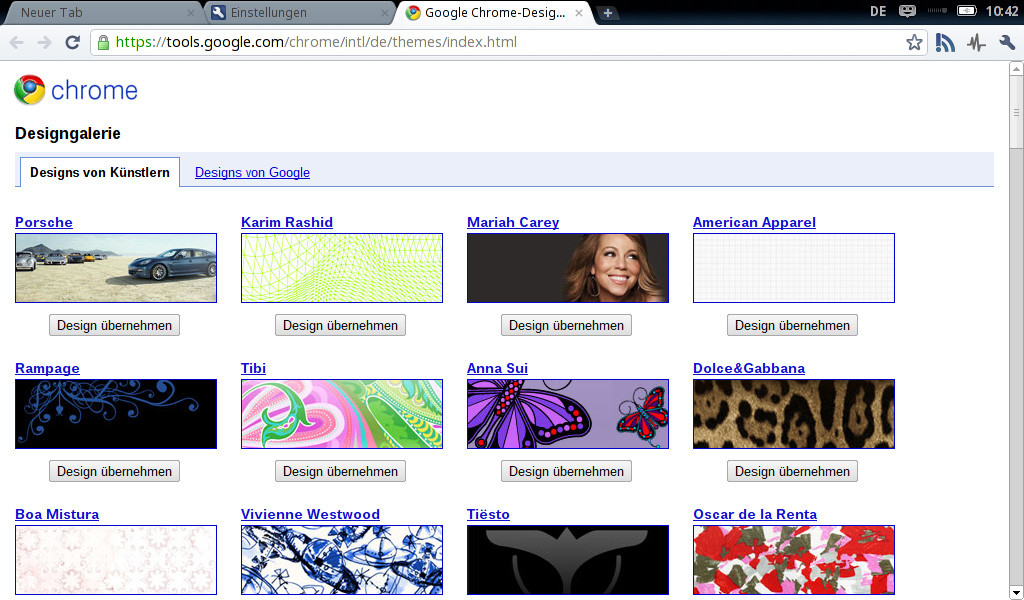Click the pulse activity extension icon
The image size is (1024, 600).
pyautogui.click(x=976, y=43)
